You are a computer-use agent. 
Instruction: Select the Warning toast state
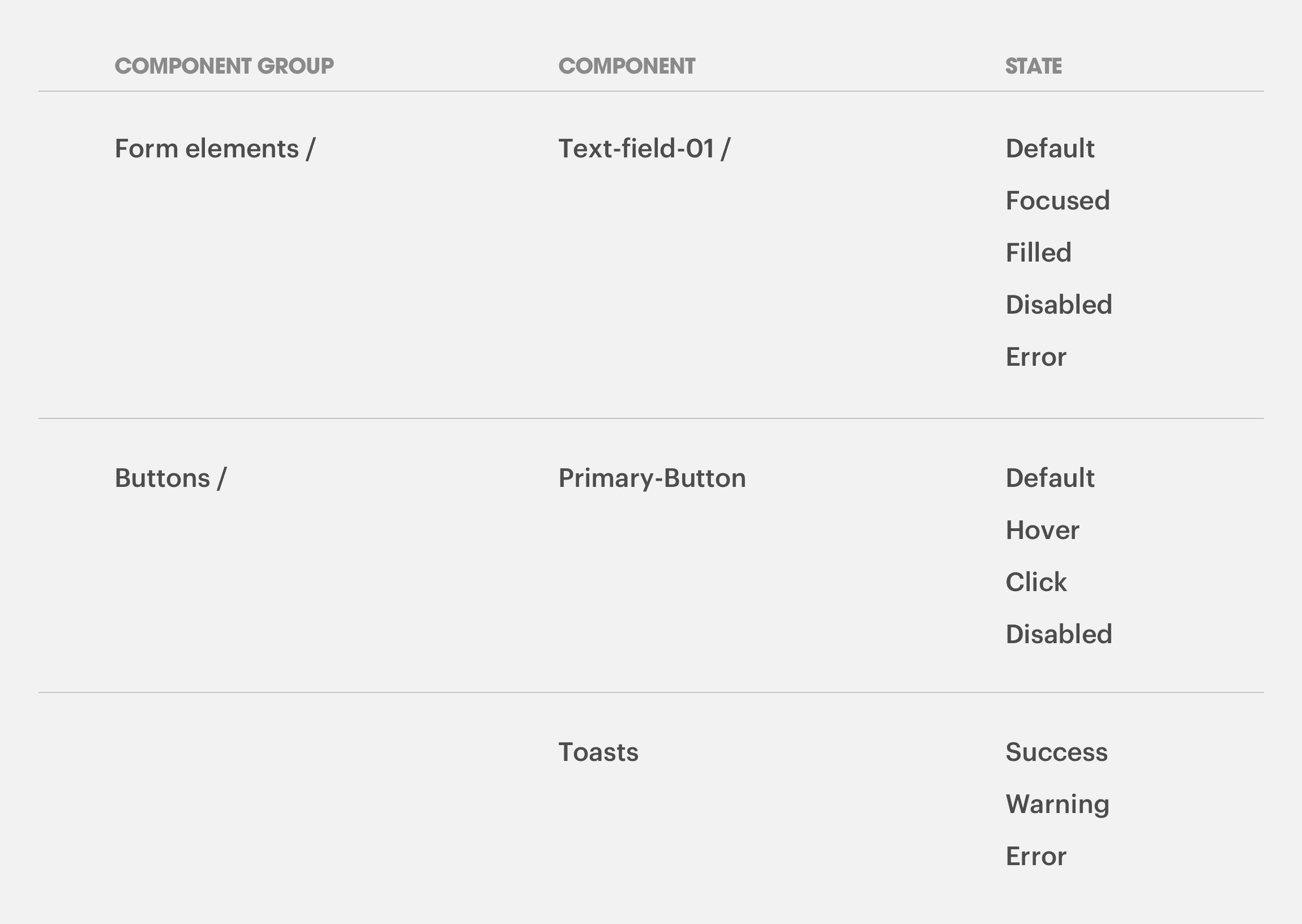(x=1057, y=805)
